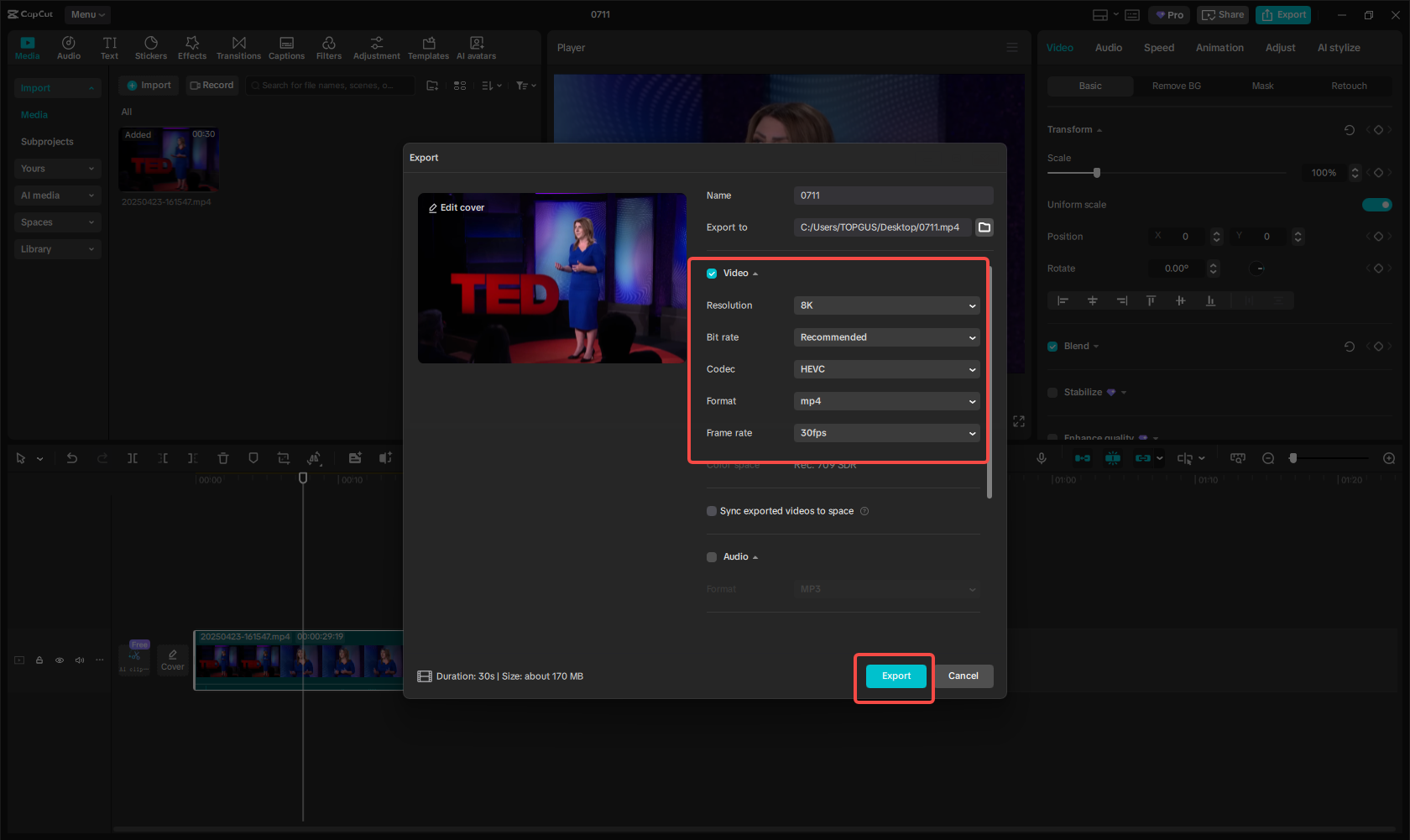Select the split clip tool in the timeline toolbar
The image size is (1410, 840).
tap(132, 458)
